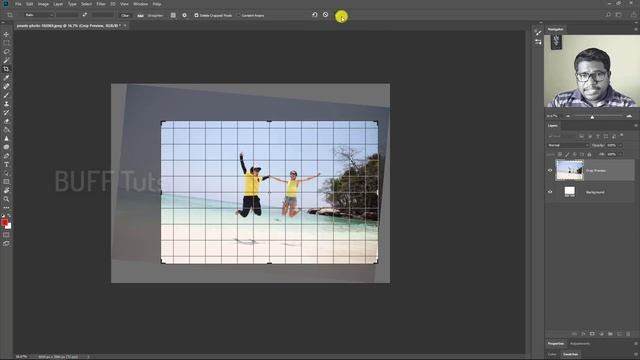Select the Healing Brush tool
The width and height of the screenshot is (640, 360).
6,87
